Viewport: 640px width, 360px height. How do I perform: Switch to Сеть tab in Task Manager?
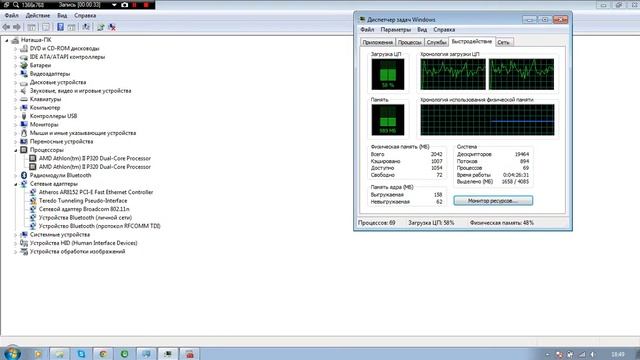point(504,42)
